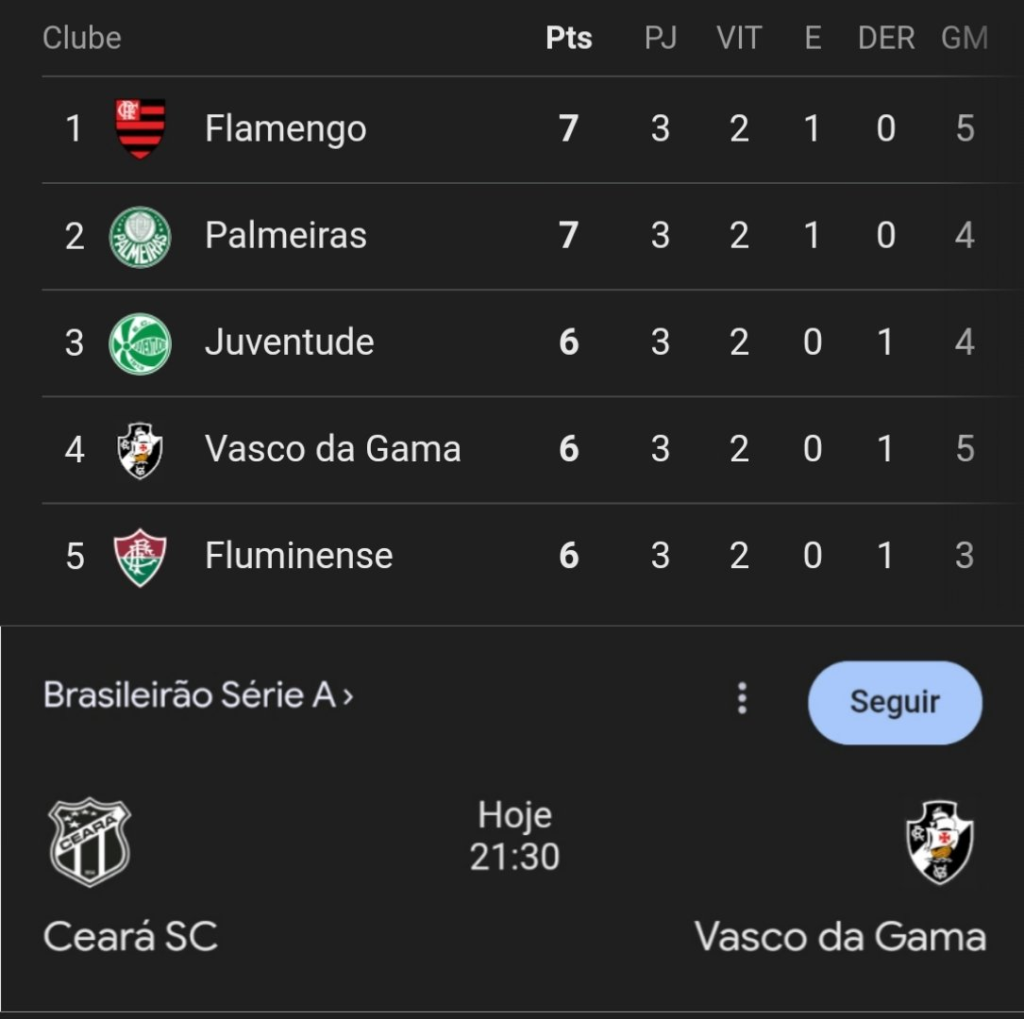Click the Fluminense club crest
The image size is (1024, 1019).
tap(140, 556)
